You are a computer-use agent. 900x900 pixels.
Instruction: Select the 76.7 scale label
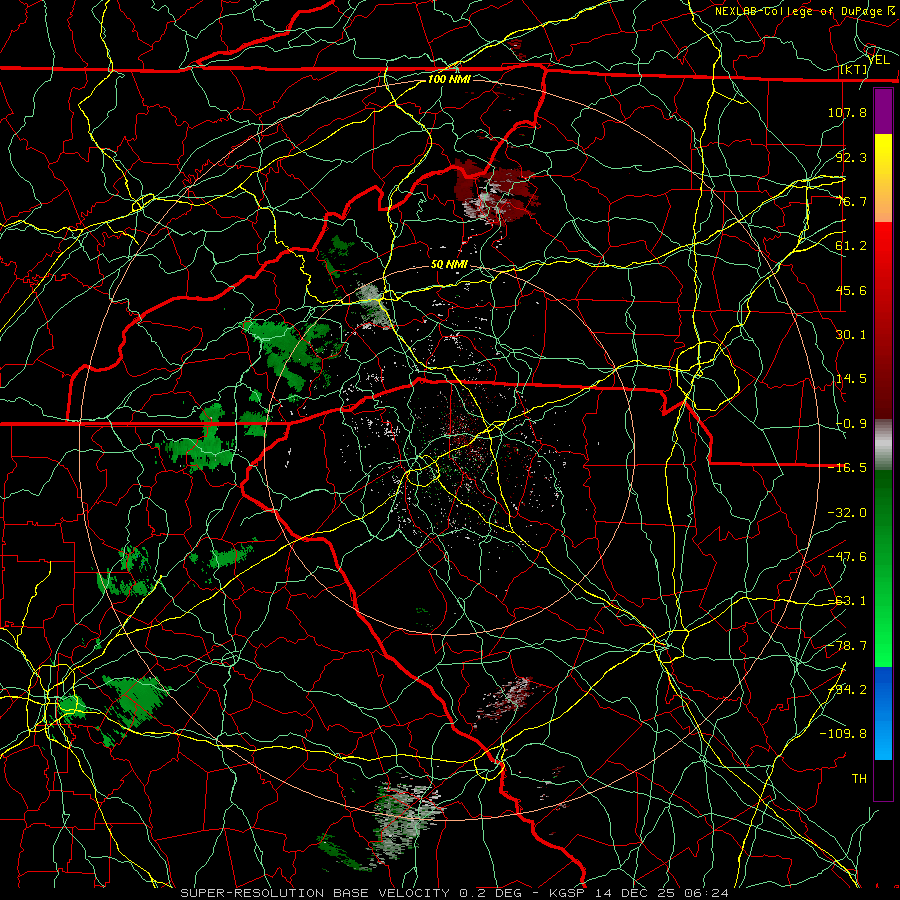[851, 201]
